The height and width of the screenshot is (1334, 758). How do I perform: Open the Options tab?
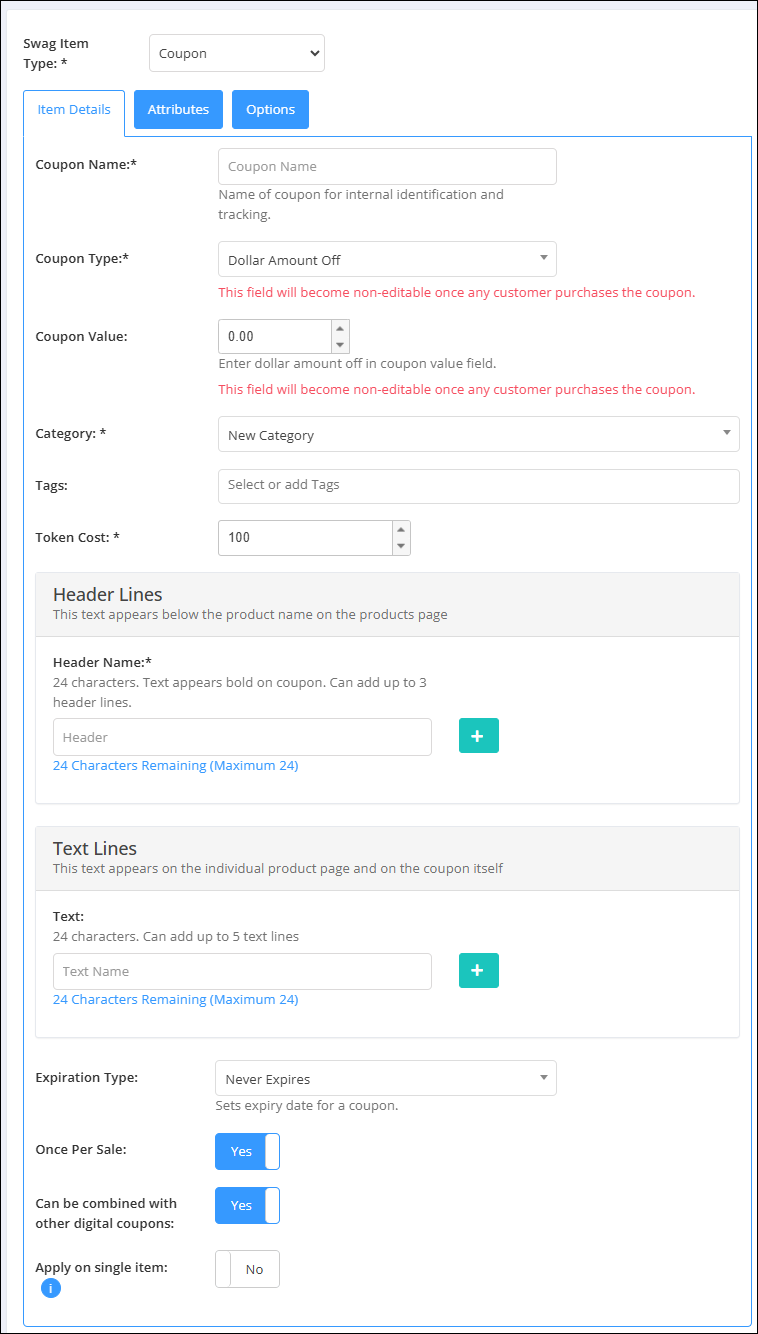pos(270,110)
